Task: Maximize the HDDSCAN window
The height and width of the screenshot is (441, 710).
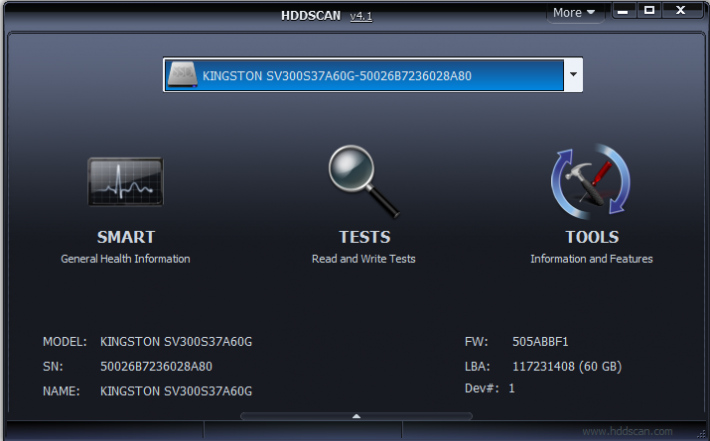Action: pos(649,10)
